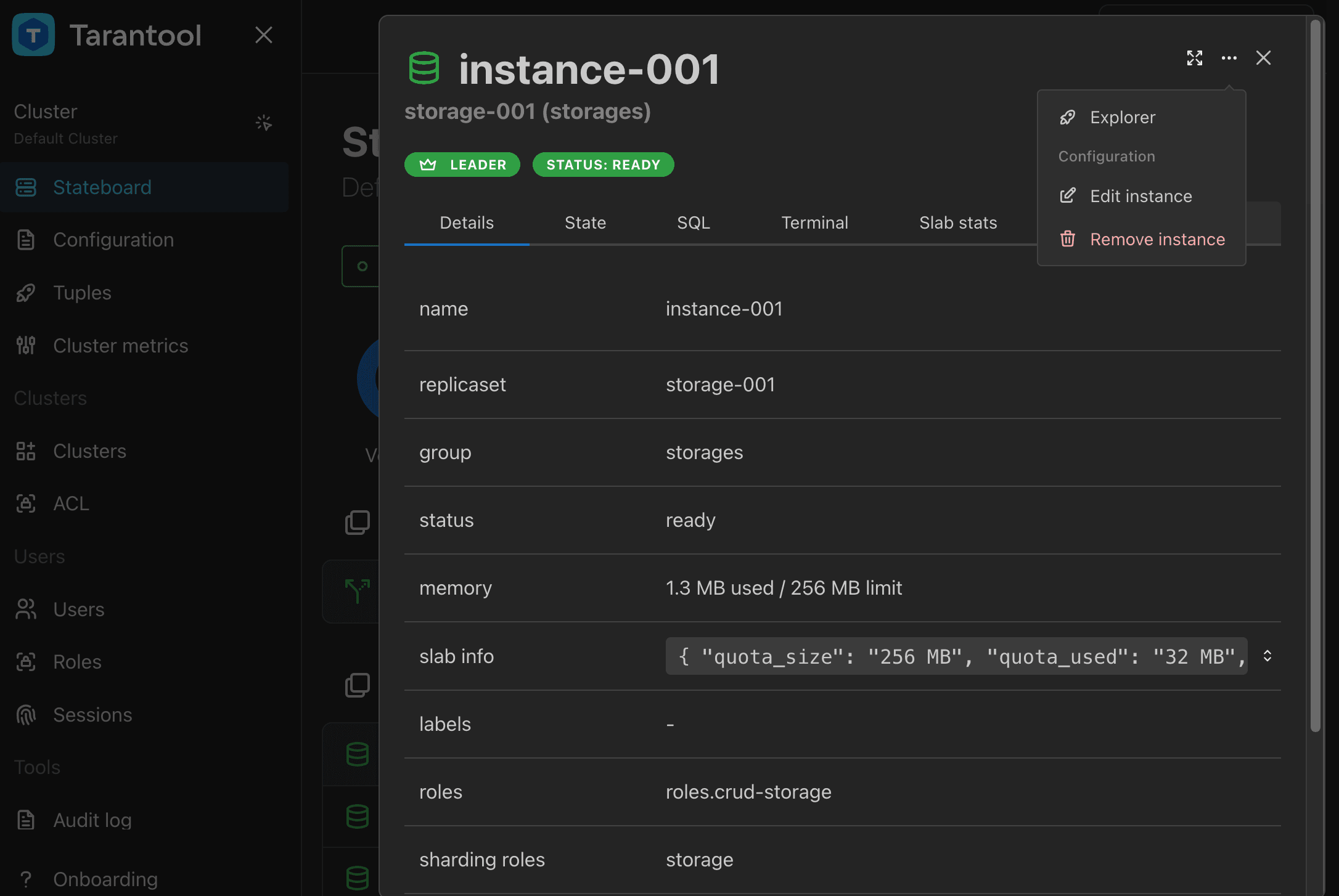Screen dimensions: 1339x896
Task: Open the Users page
Action: tap(144, 609)
